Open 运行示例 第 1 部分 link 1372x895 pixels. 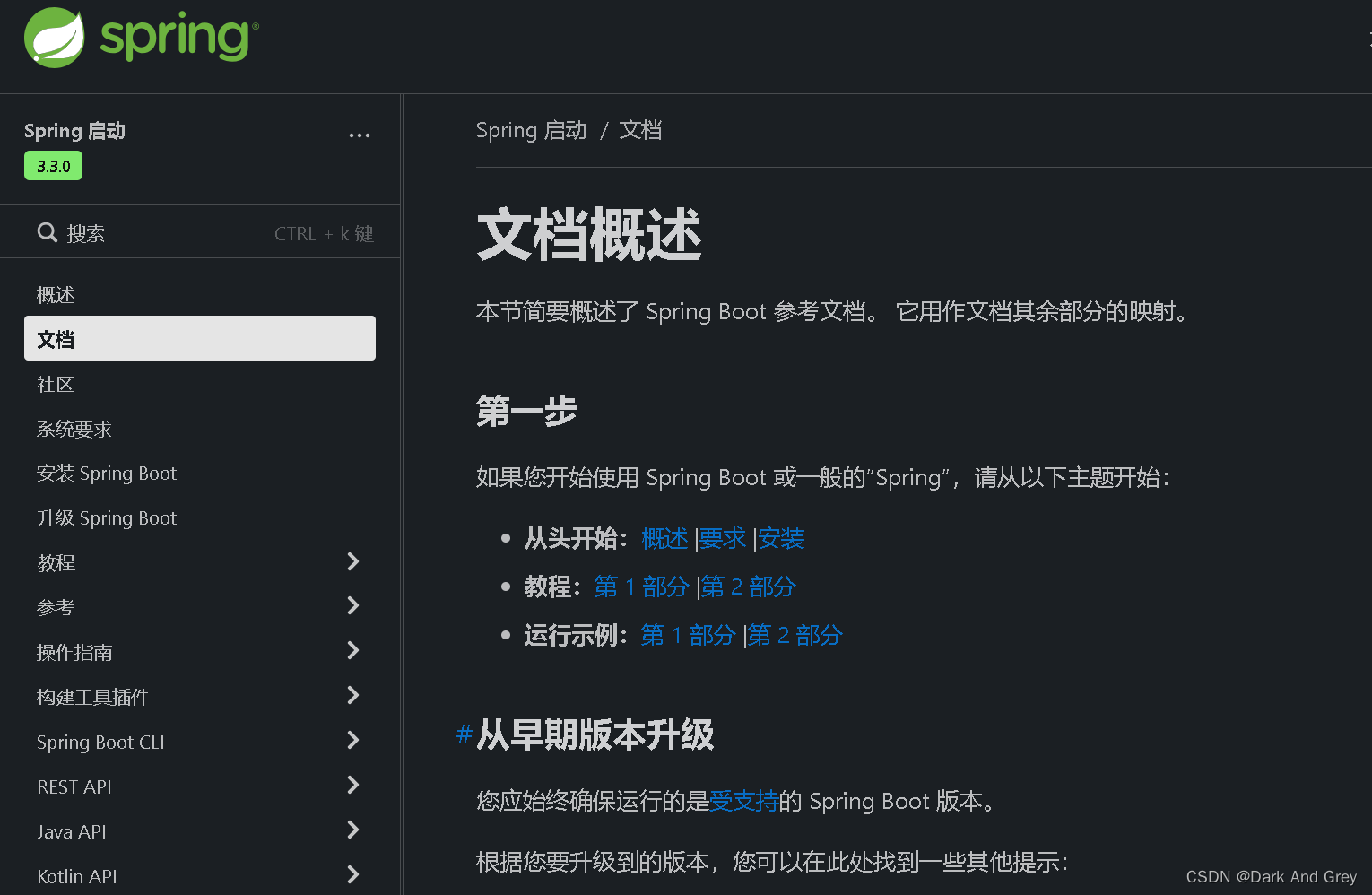tap(688, 636)
